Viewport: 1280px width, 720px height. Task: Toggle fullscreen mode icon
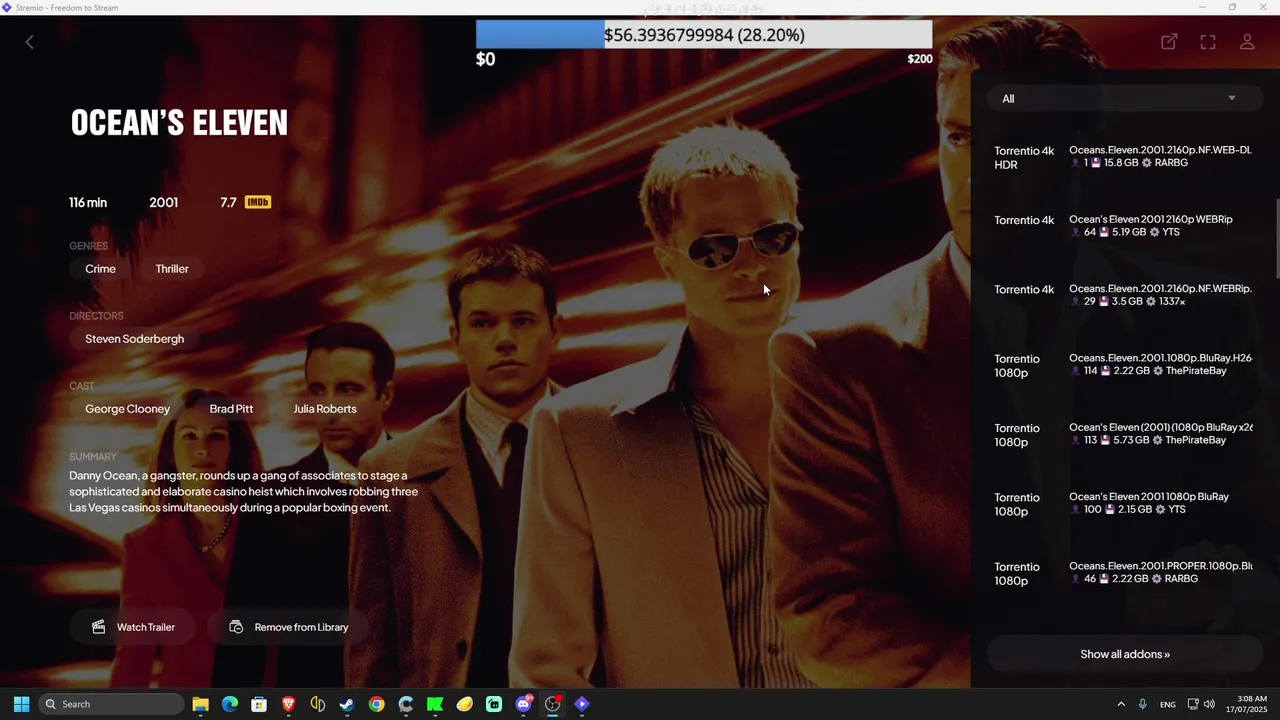[1208, 42]
